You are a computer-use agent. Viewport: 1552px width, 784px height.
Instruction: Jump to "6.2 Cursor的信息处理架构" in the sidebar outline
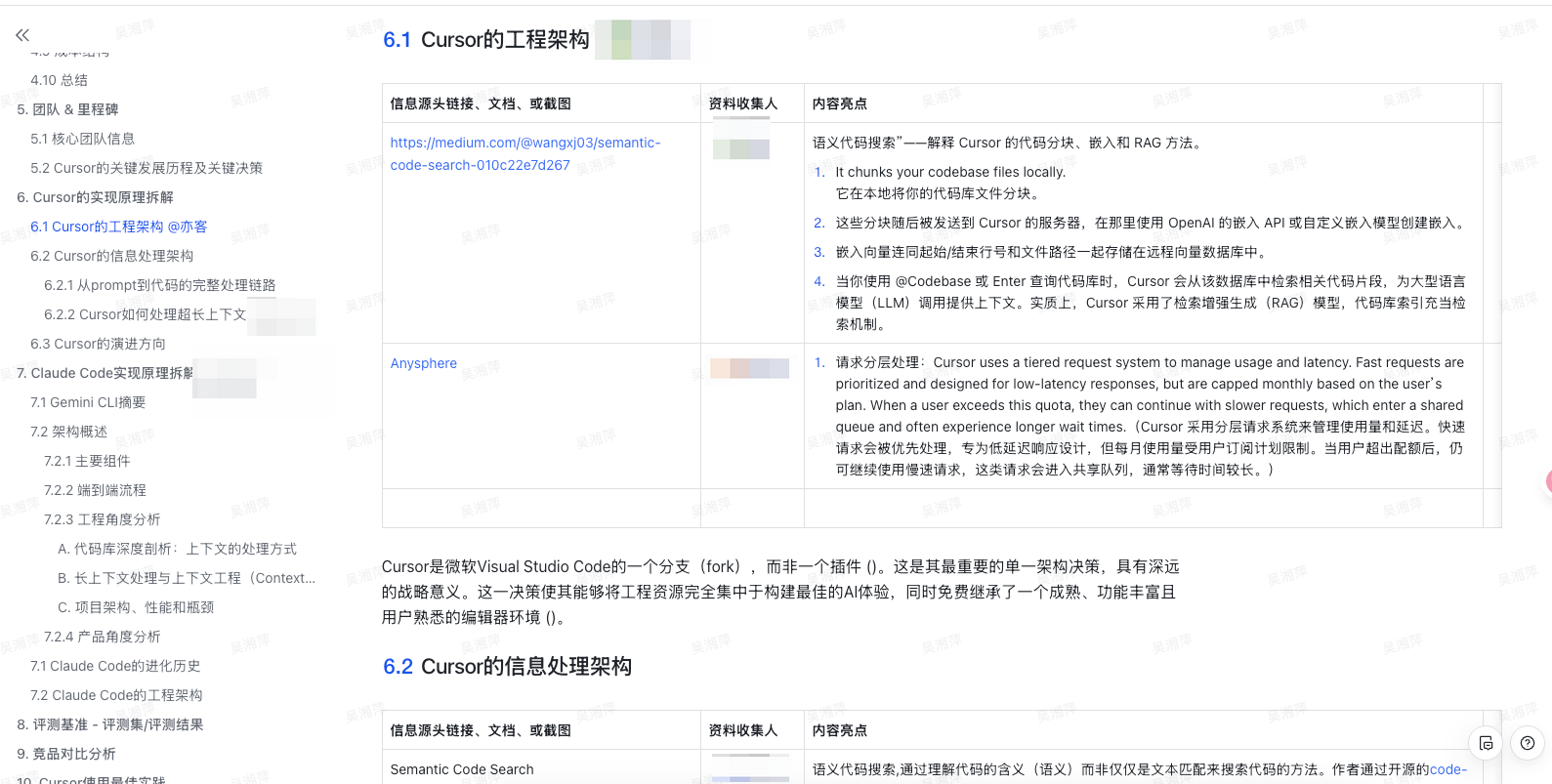click(x=112, y=256)
